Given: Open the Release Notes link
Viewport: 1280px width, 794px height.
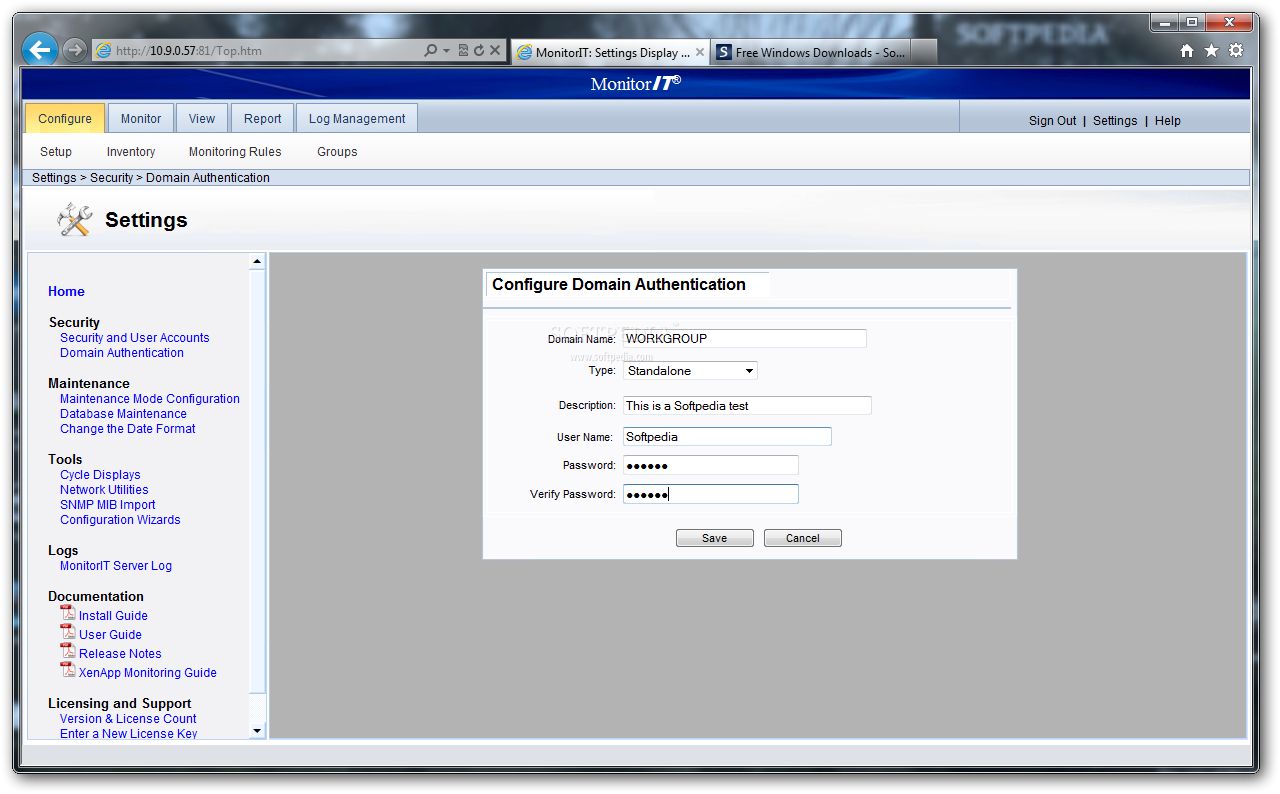Looking at the screenshot, I should (x=120, y=654).
